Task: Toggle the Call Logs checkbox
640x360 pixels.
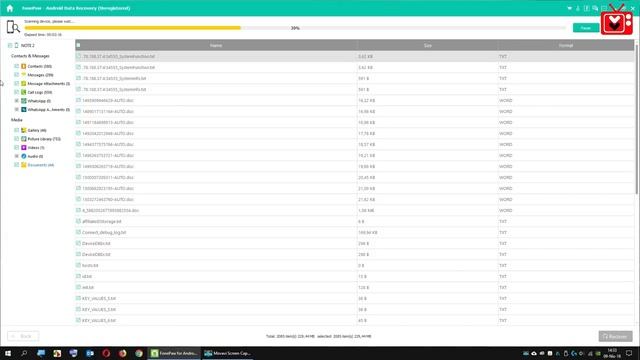Action: click(16, 92)
